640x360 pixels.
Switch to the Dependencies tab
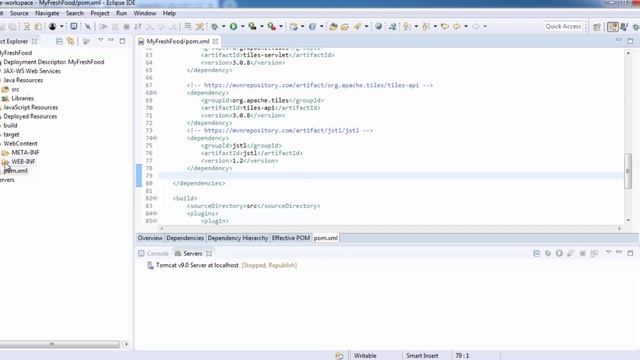[x=185, y=238]
